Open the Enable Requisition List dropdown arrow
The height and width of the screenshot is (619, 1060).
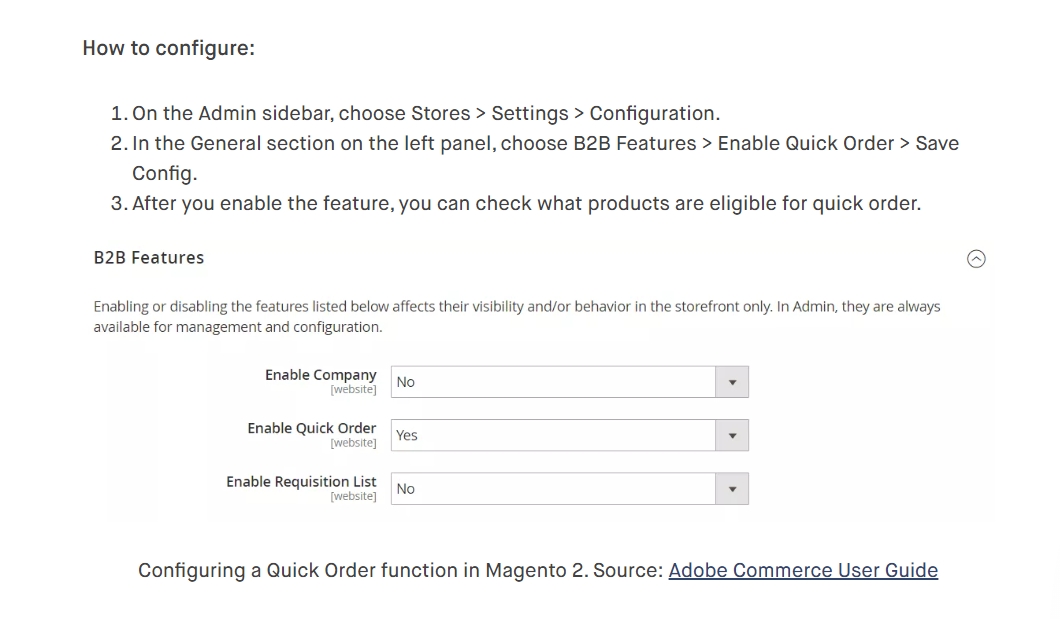732,489
